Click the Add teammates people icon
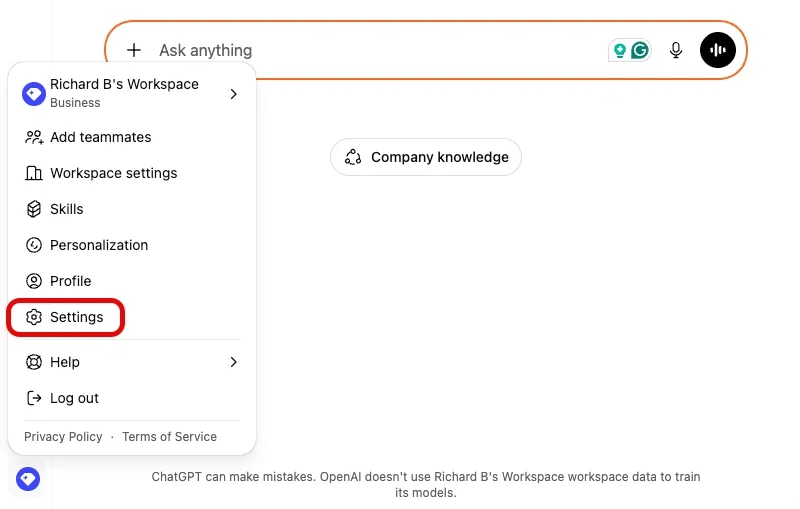This screenshot has height=509, width=800. click(34, 137)
